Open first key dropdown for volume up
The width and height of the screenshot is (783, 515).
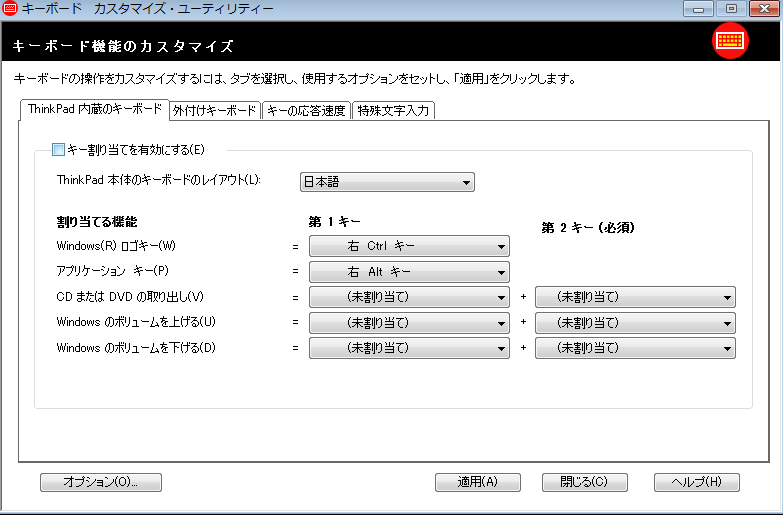point(409,323)
